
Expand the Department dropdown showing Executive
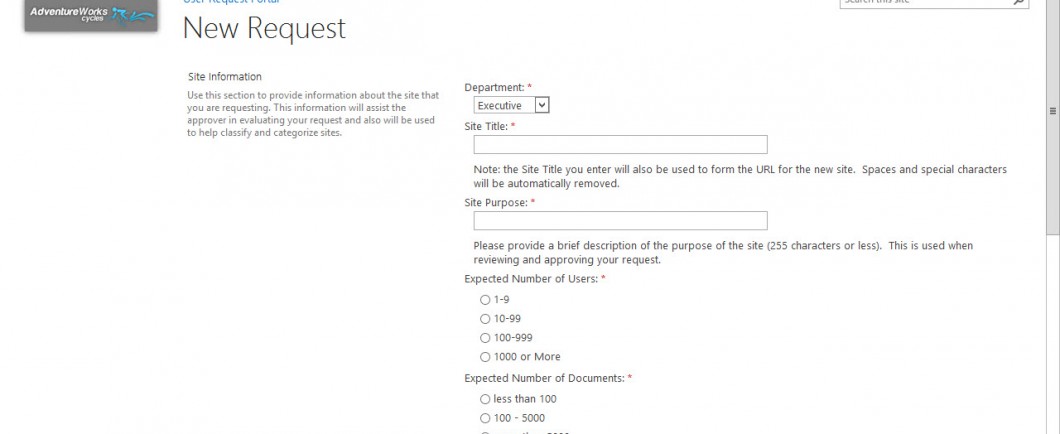coord(511,105)
